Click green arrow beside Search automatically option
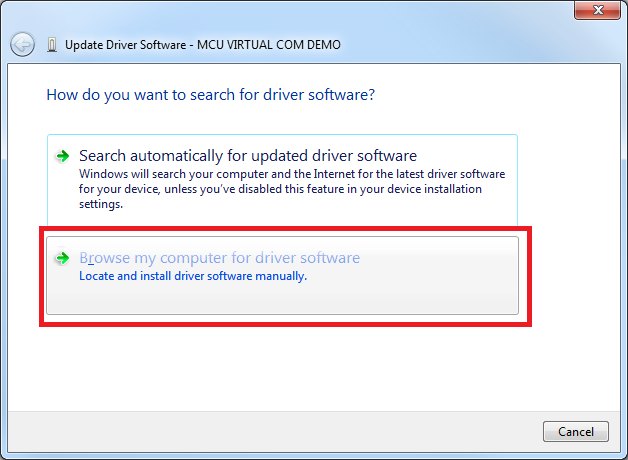The width and height of the screenshot is (628, 460). click(x=63, y=156)
